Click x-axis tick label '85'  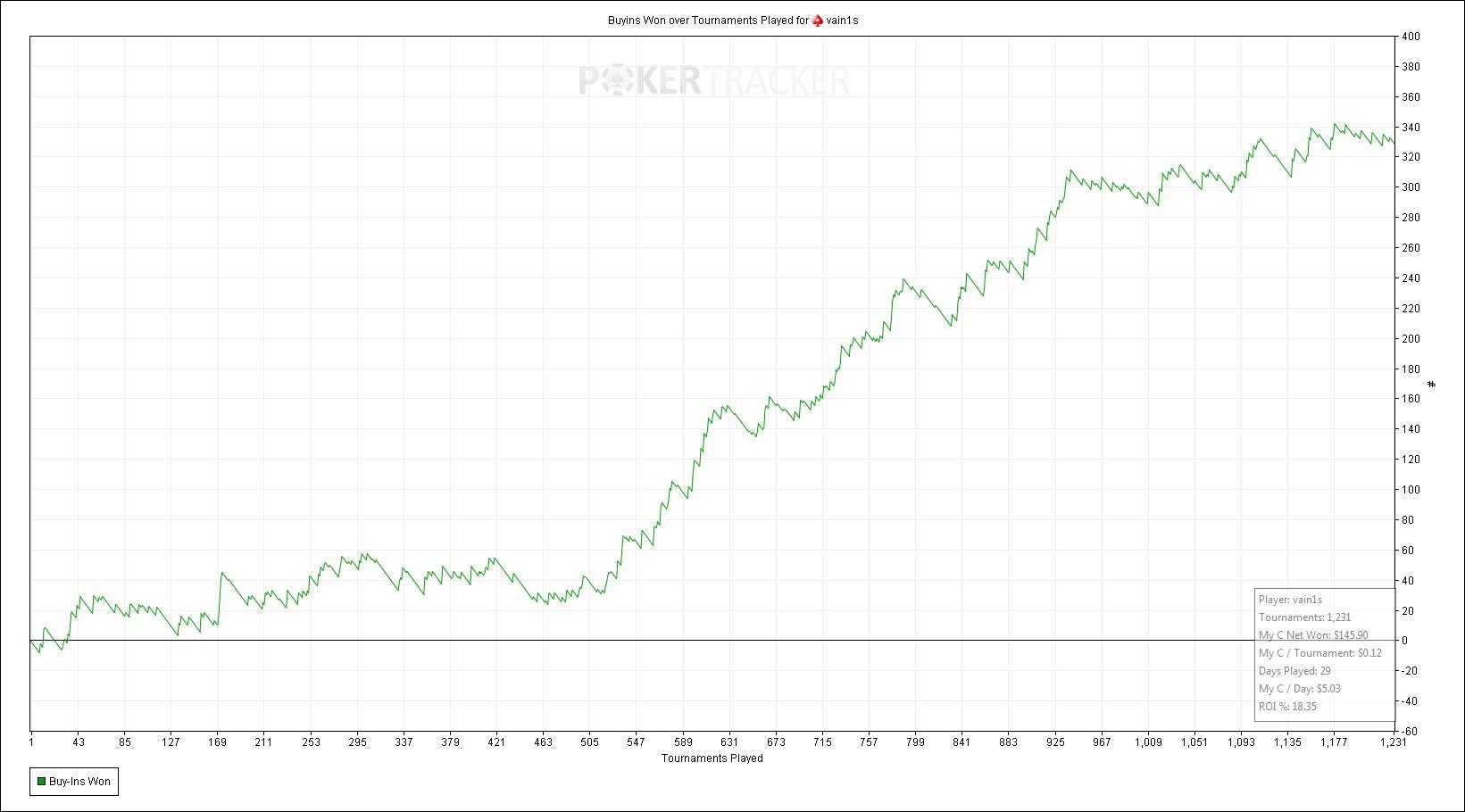[x=124, y=742]
